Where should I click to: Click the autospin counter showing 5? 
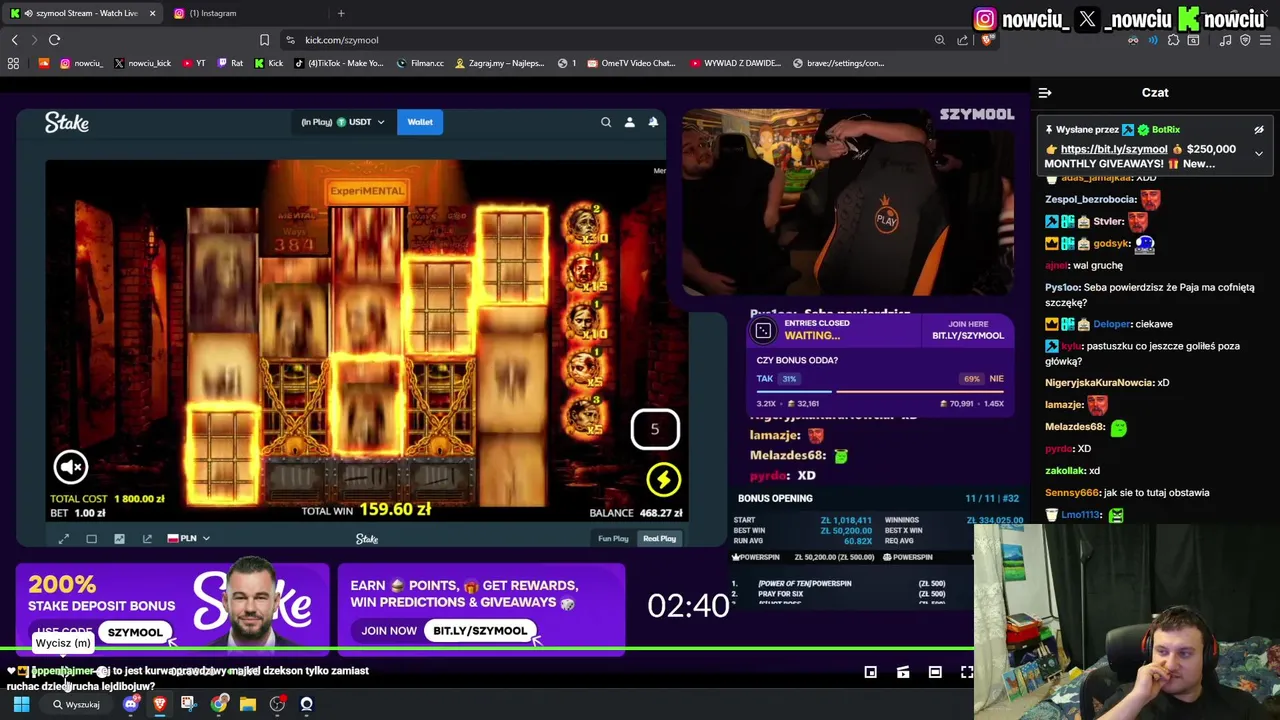point(655,429)
